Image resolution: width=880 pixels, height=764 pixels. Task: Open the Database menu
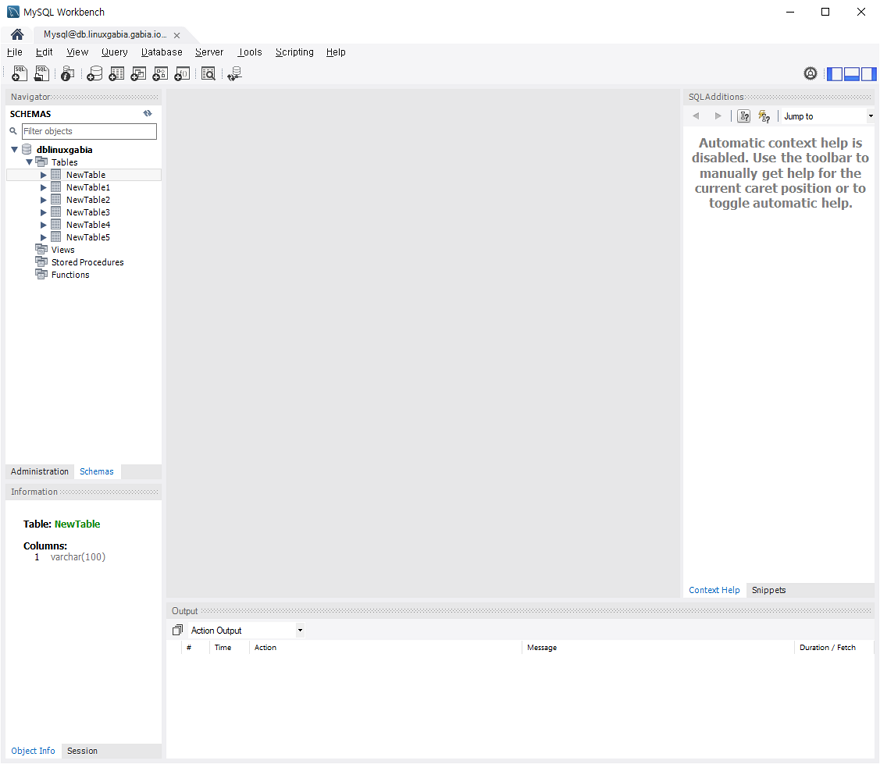click(162, 52)
